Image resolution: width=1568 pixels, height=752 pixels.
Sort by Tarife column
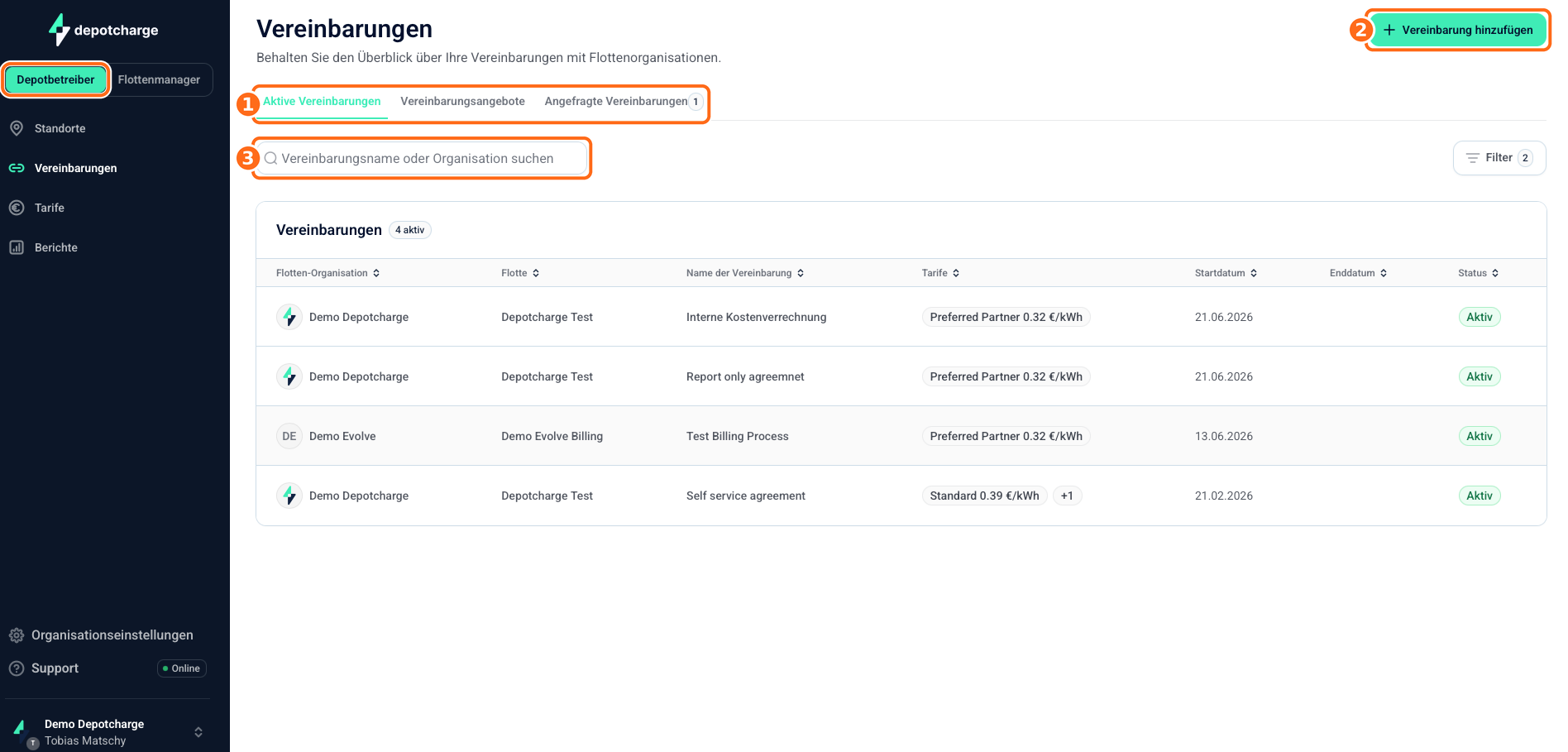pos(941,273)
